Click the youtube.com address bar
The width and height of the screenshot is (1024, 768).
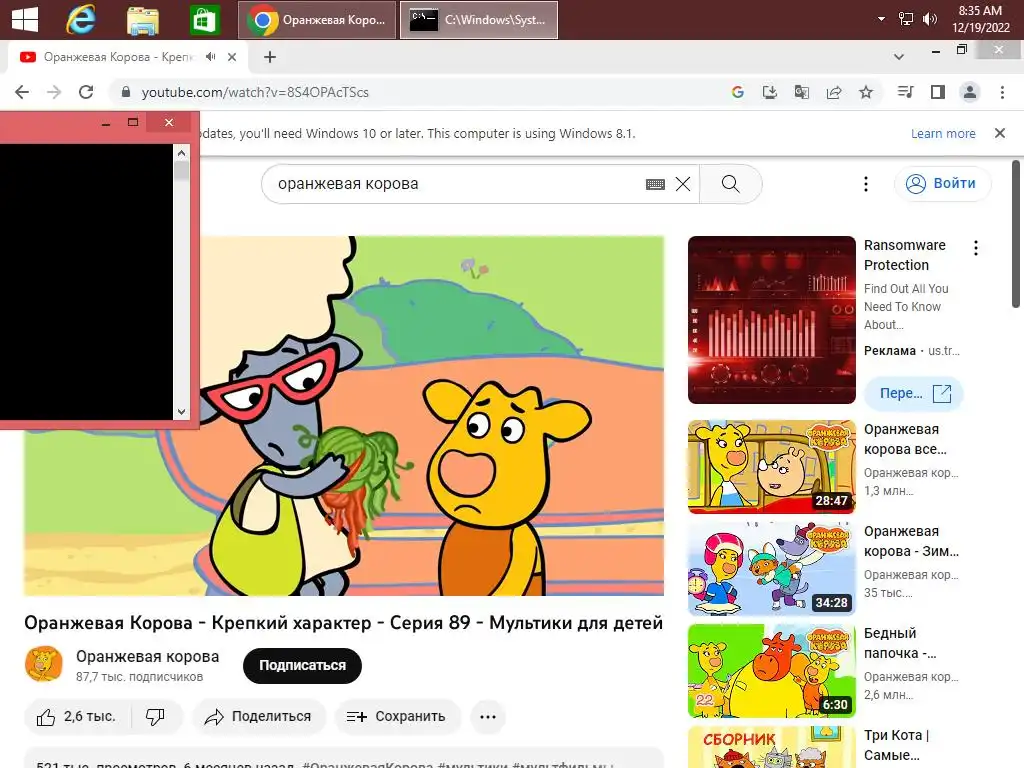tap(418, 92)
